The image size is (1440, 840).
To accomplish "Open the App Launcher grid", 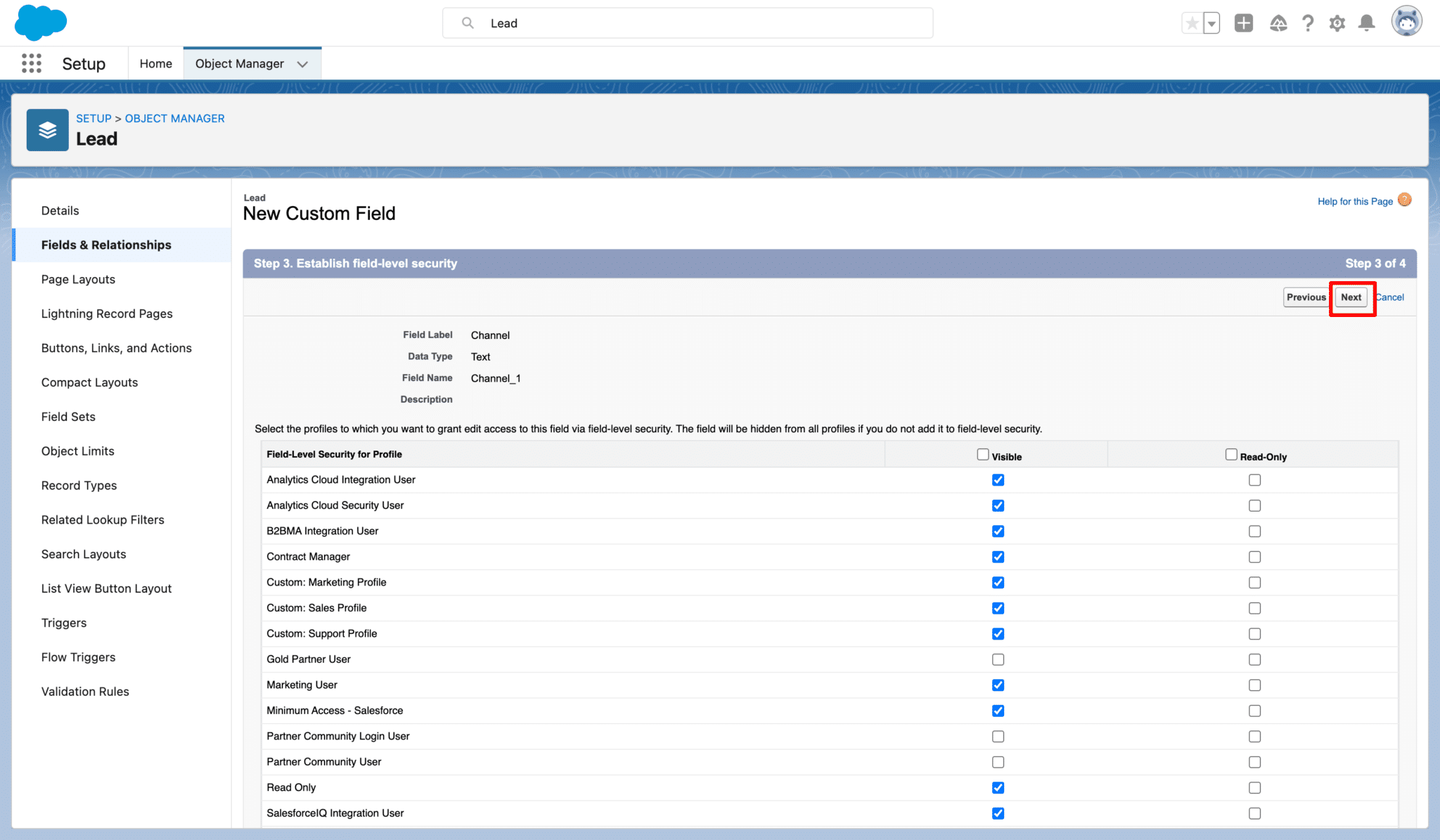I will click(31, 63).
